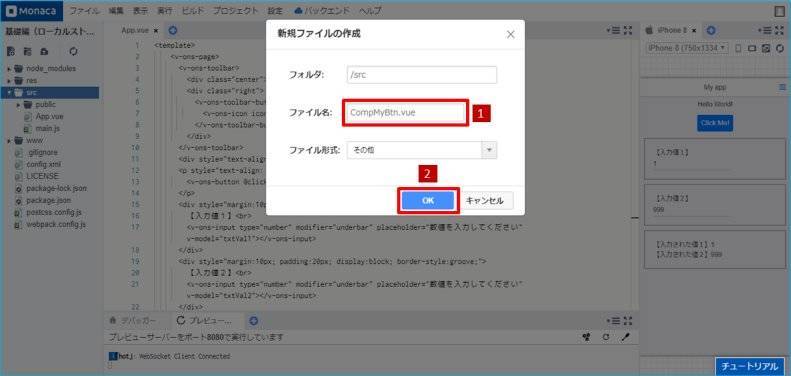The width and height of the screenshot is (791, 376).
Task: Open the iPhone 8 device size dropdown
Action: pos(687,48)
